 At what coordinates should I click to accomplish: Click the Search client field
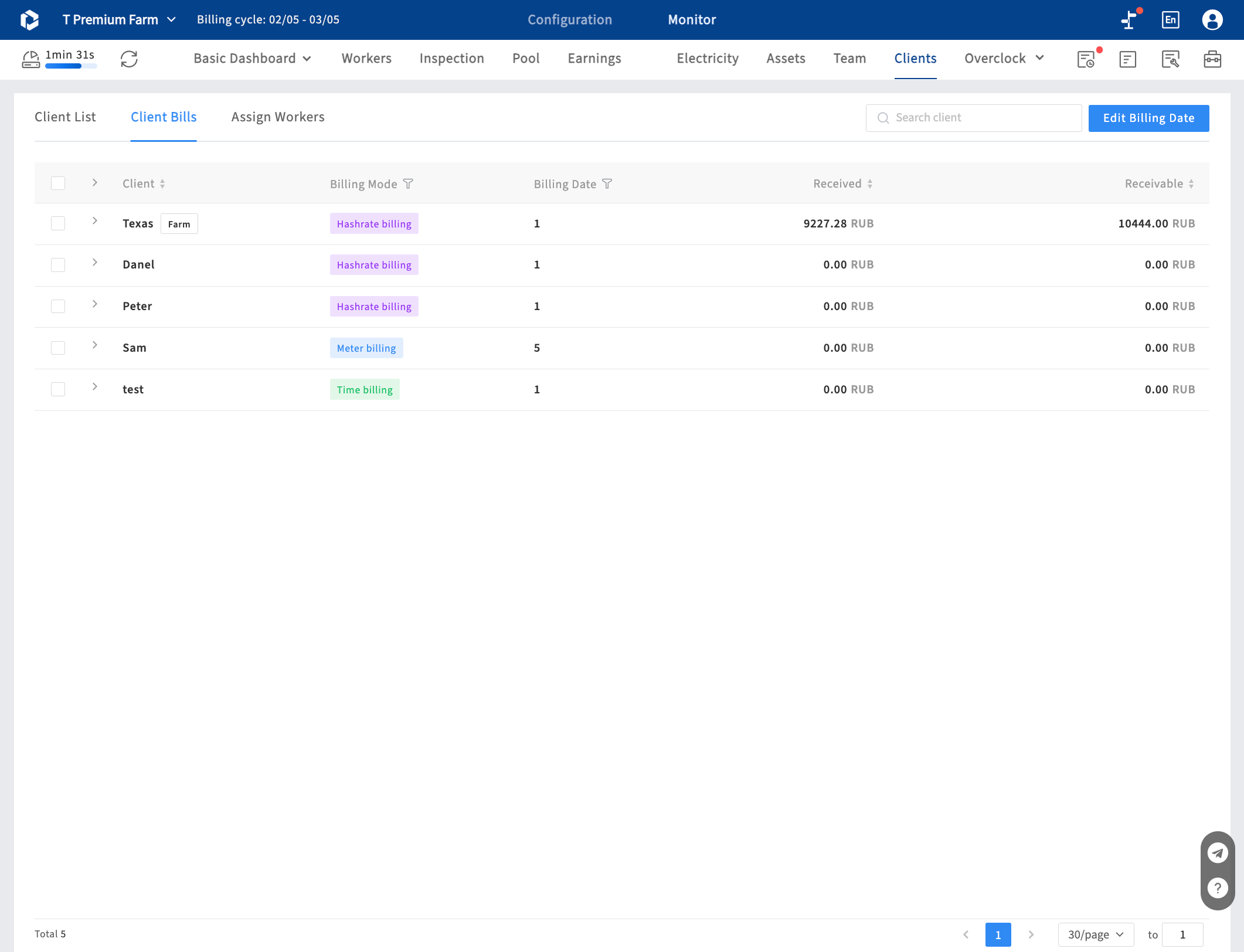pos(974,118)
